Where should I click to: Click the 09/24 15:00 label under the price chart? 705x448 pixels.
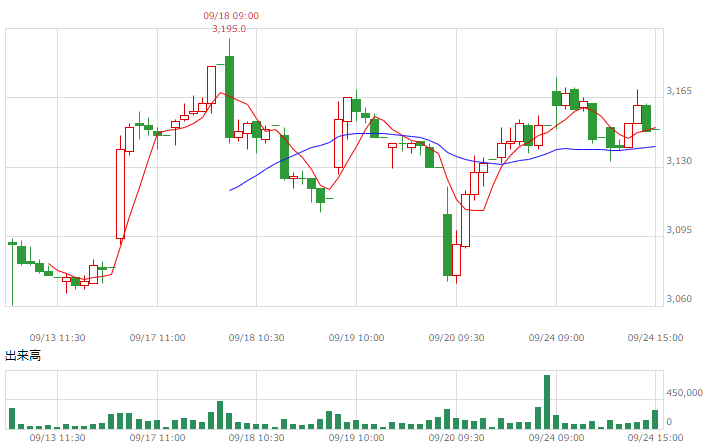click(656, 338)
